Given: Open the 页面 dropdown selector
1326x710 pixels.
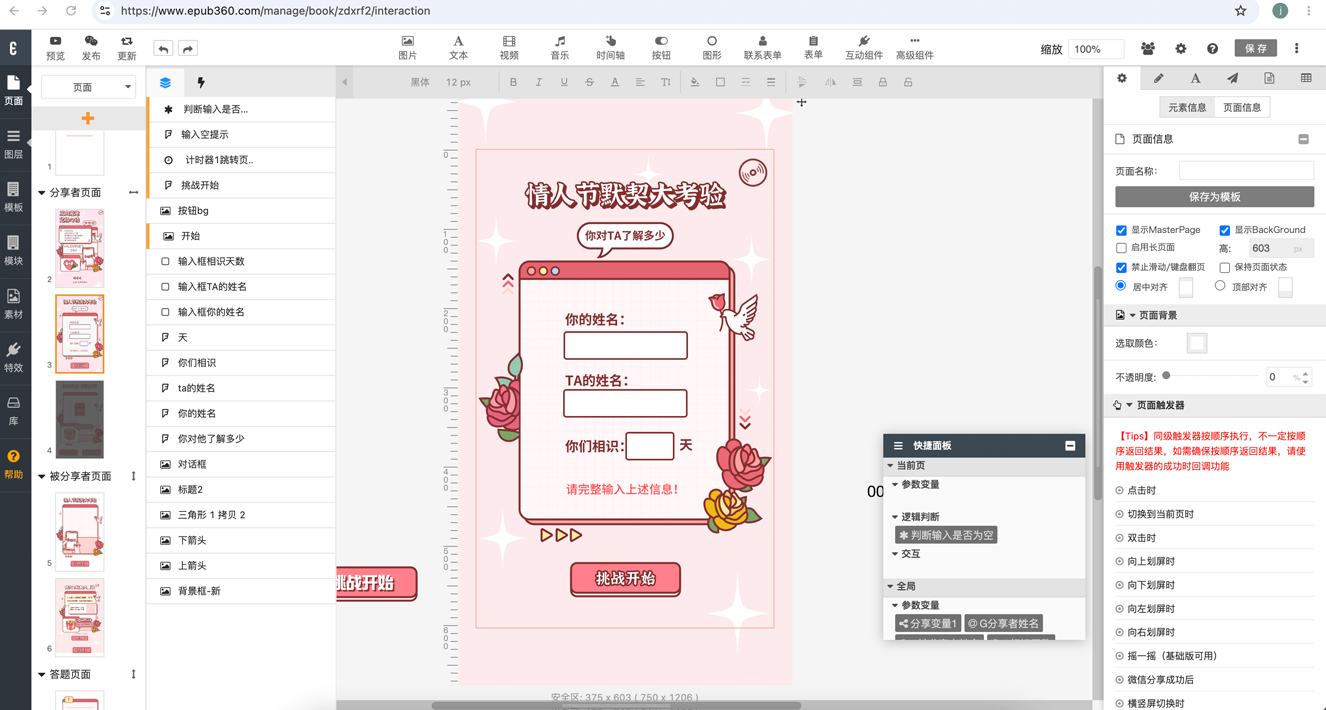Looking at the screenshot, I should click(88, 87).
